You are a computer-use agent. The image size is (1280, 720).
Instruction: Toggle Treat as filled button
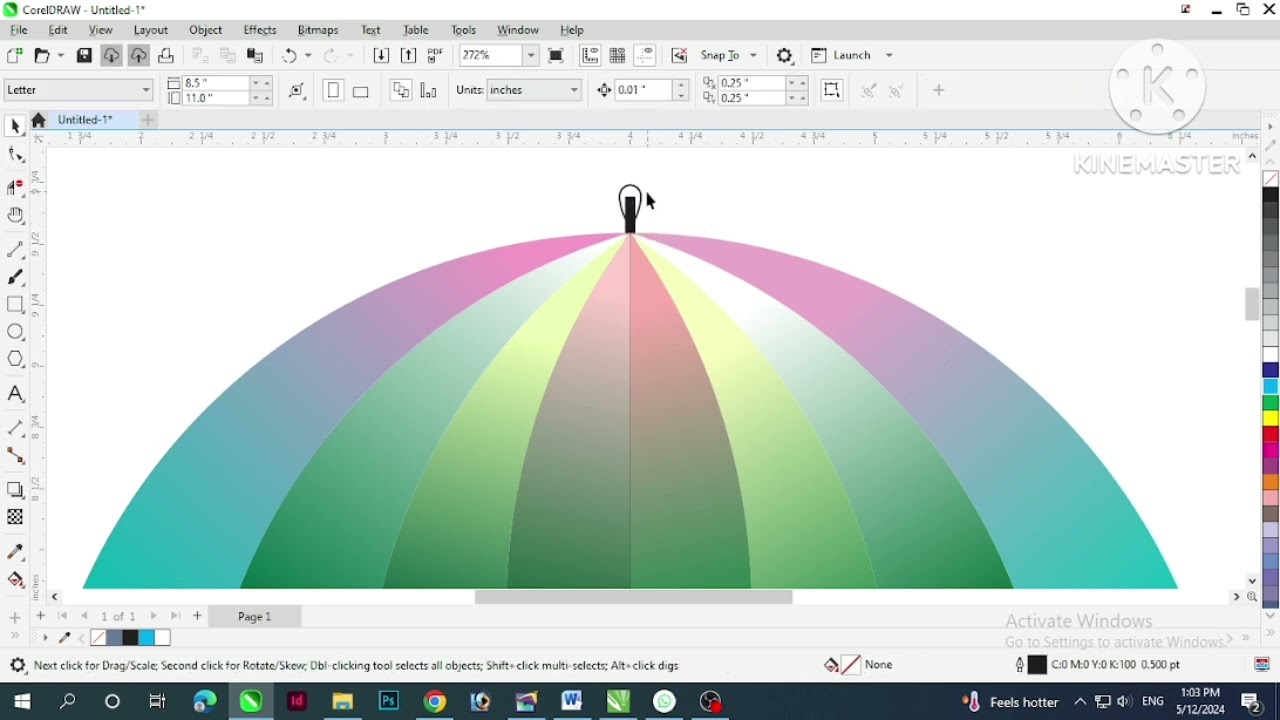pos(831,90)
